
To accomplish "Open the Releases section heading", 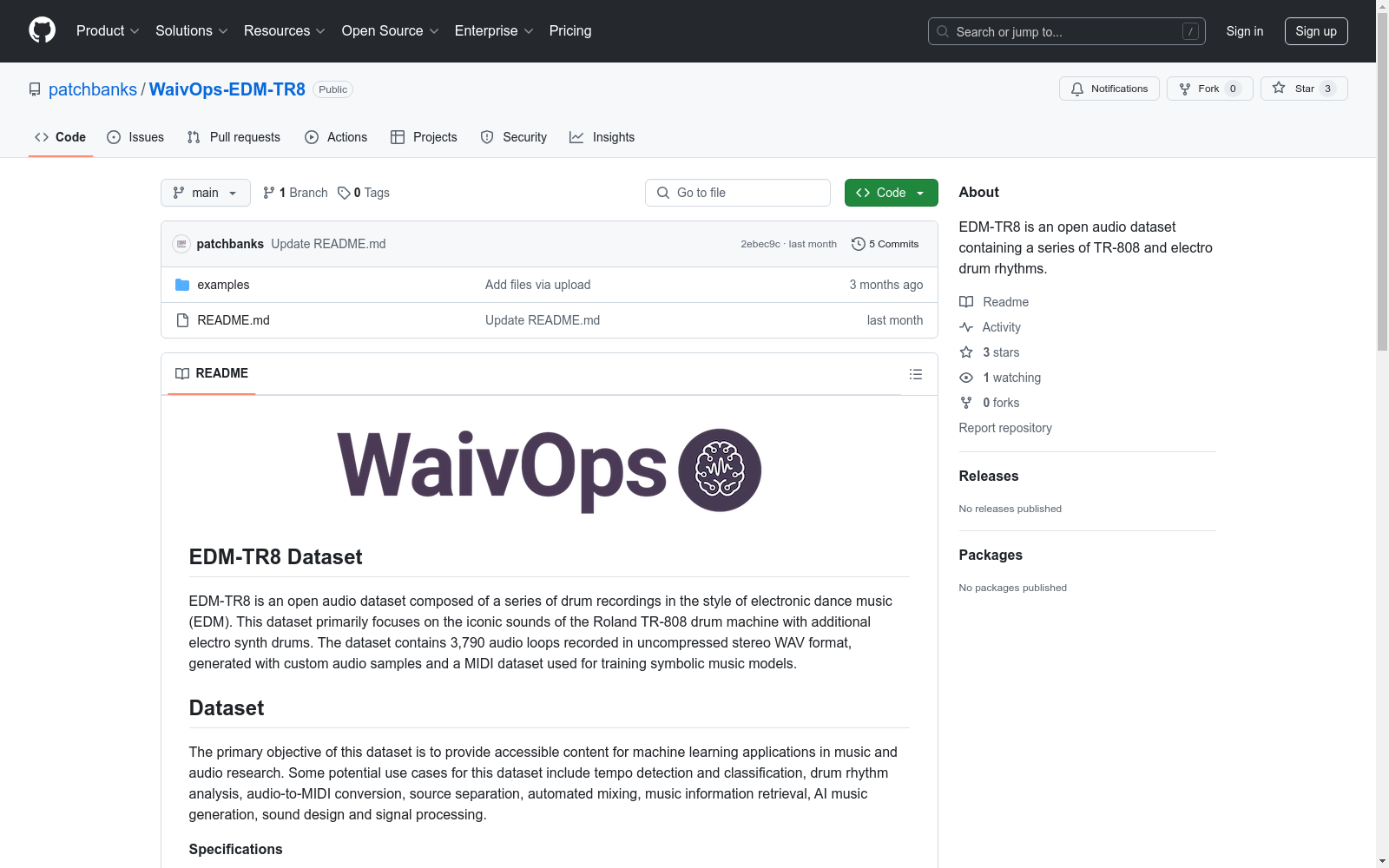I will click(989, 476).
